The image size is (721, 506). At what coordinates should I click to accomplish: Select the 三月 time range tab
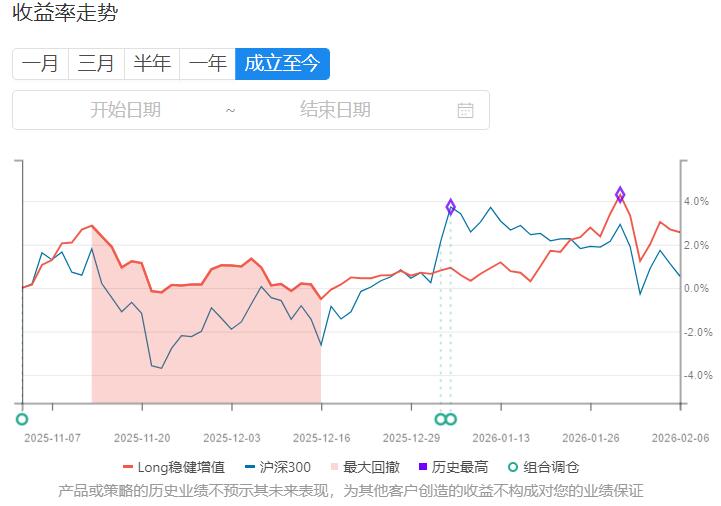point(96,64)
